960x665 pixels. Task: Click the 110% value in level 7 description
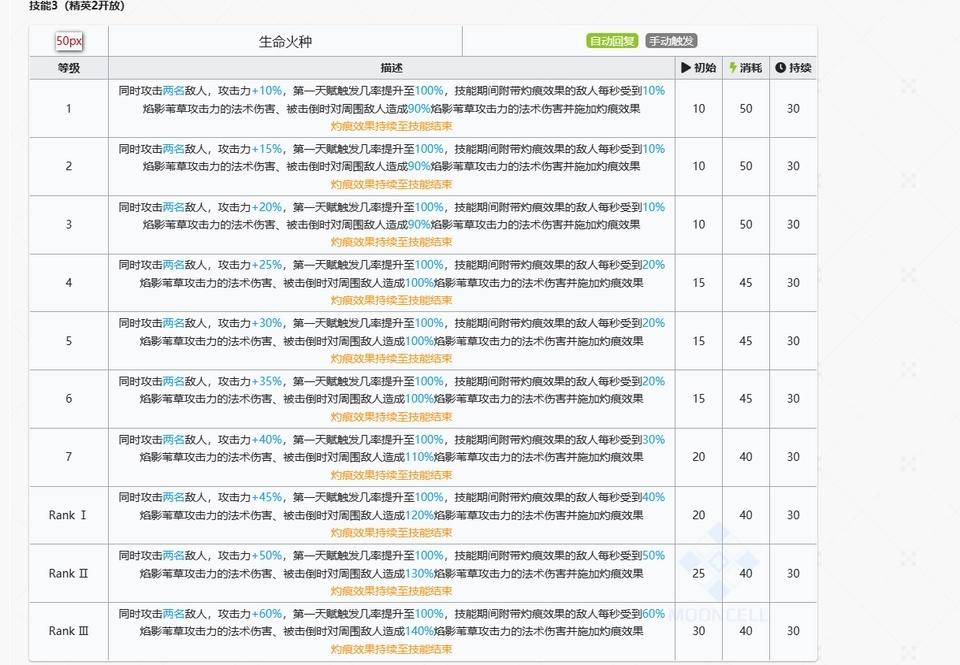pos(419,457)
